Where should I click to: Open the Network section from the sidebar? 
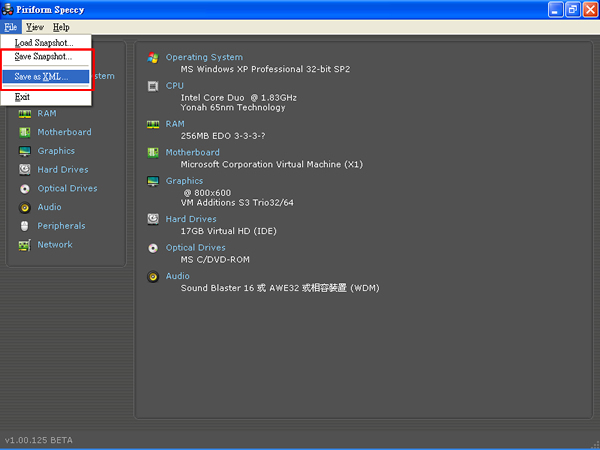click(55, 245)
